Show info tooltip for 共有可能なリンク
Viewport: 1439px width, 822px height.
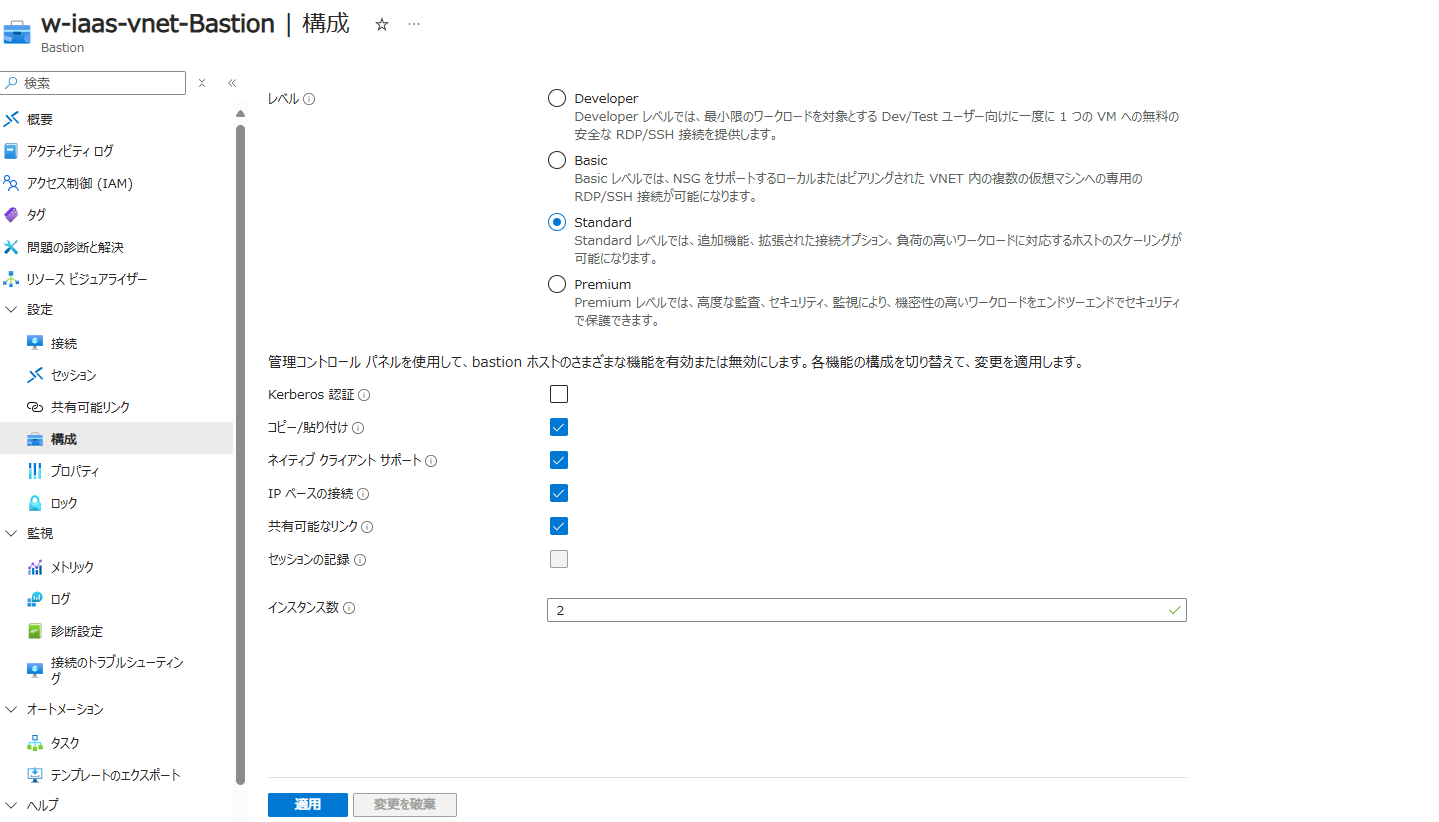click(367, 527)
